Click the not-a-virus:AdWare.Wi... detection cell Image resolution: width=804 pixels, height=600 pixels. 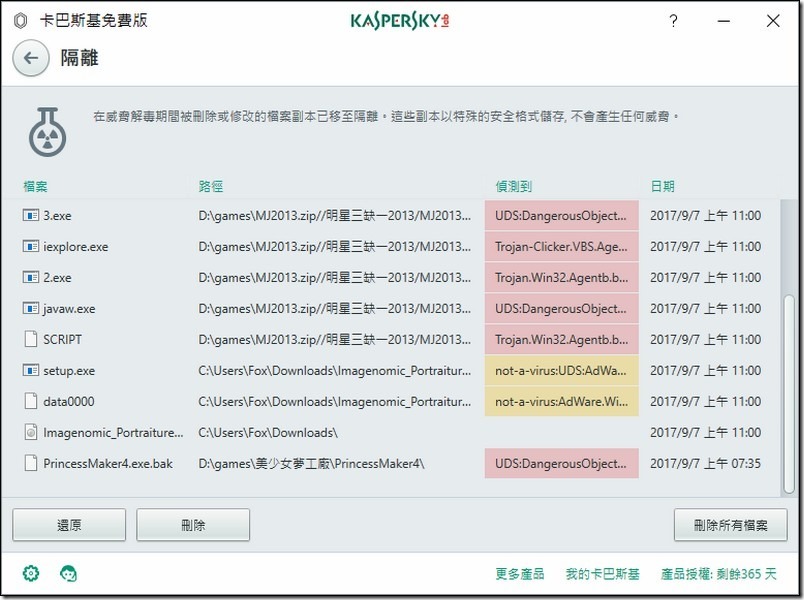[561, 402]
